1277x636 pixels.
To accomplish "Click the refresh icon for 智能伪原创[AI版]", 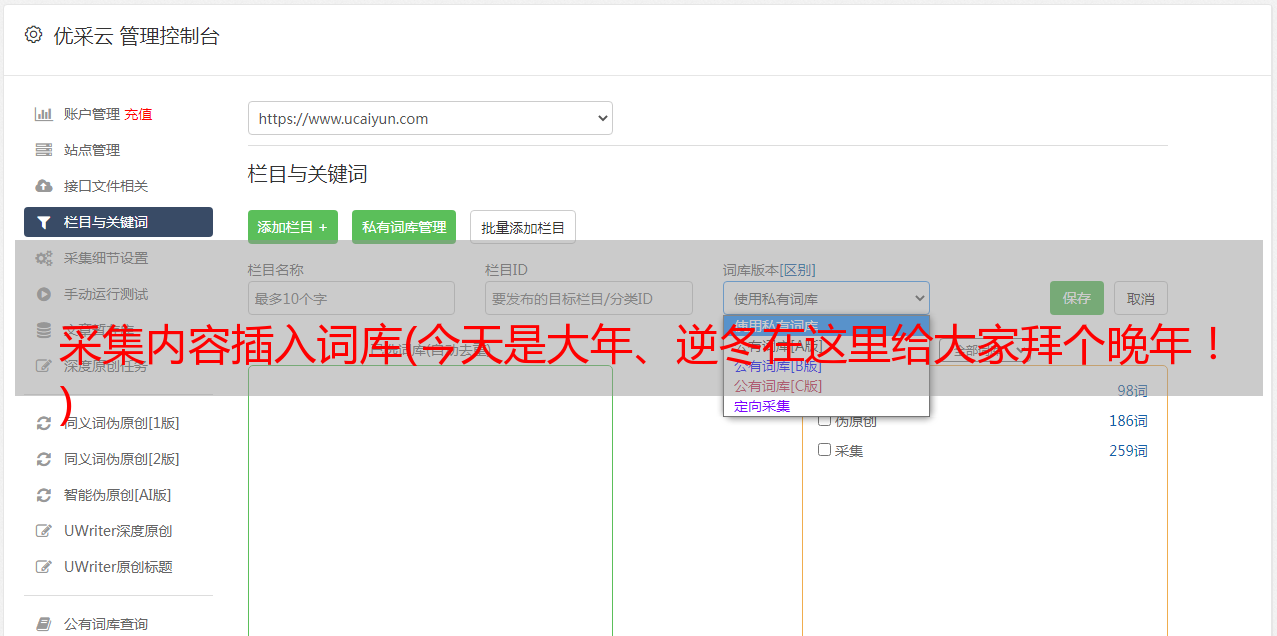I will pyautogui.click(x=44, y=495).
